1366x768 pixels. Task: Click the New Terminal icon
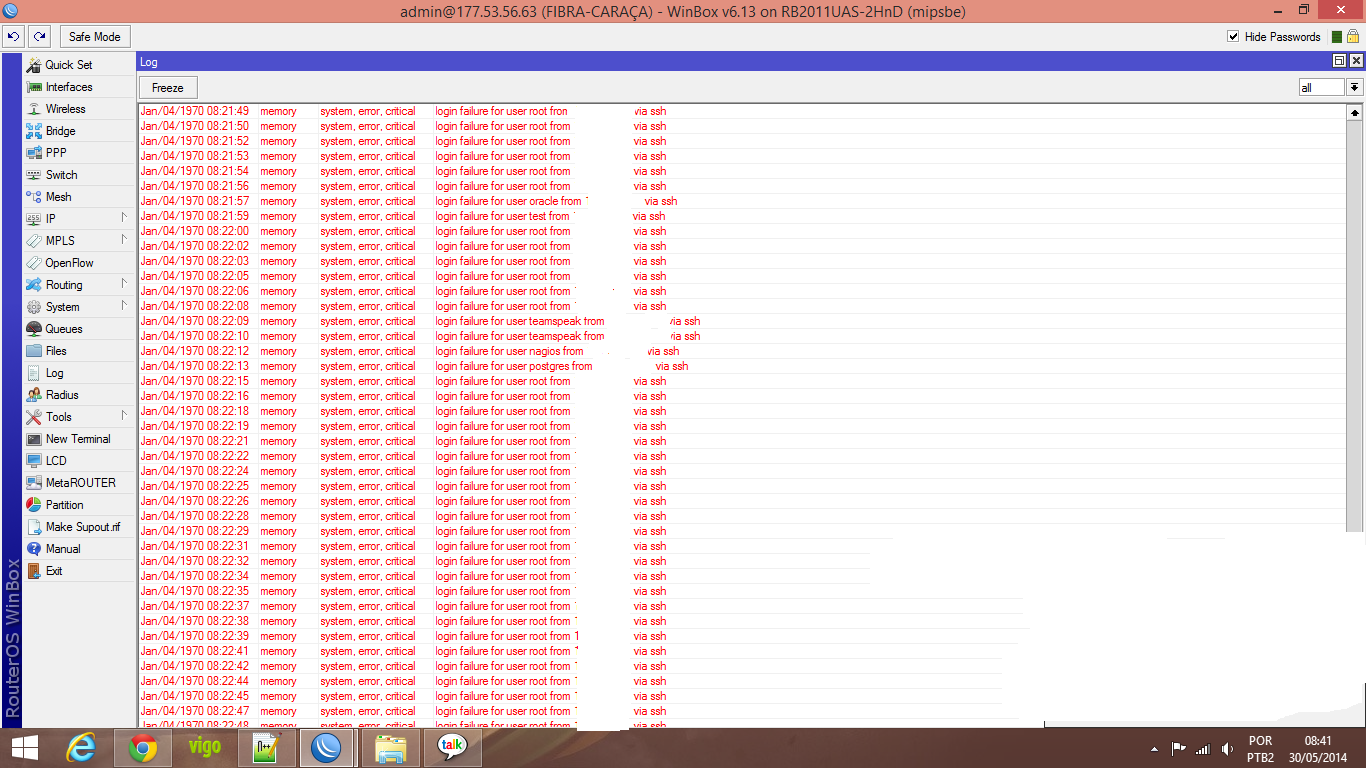pyautogui.click(x=34, y=439)
